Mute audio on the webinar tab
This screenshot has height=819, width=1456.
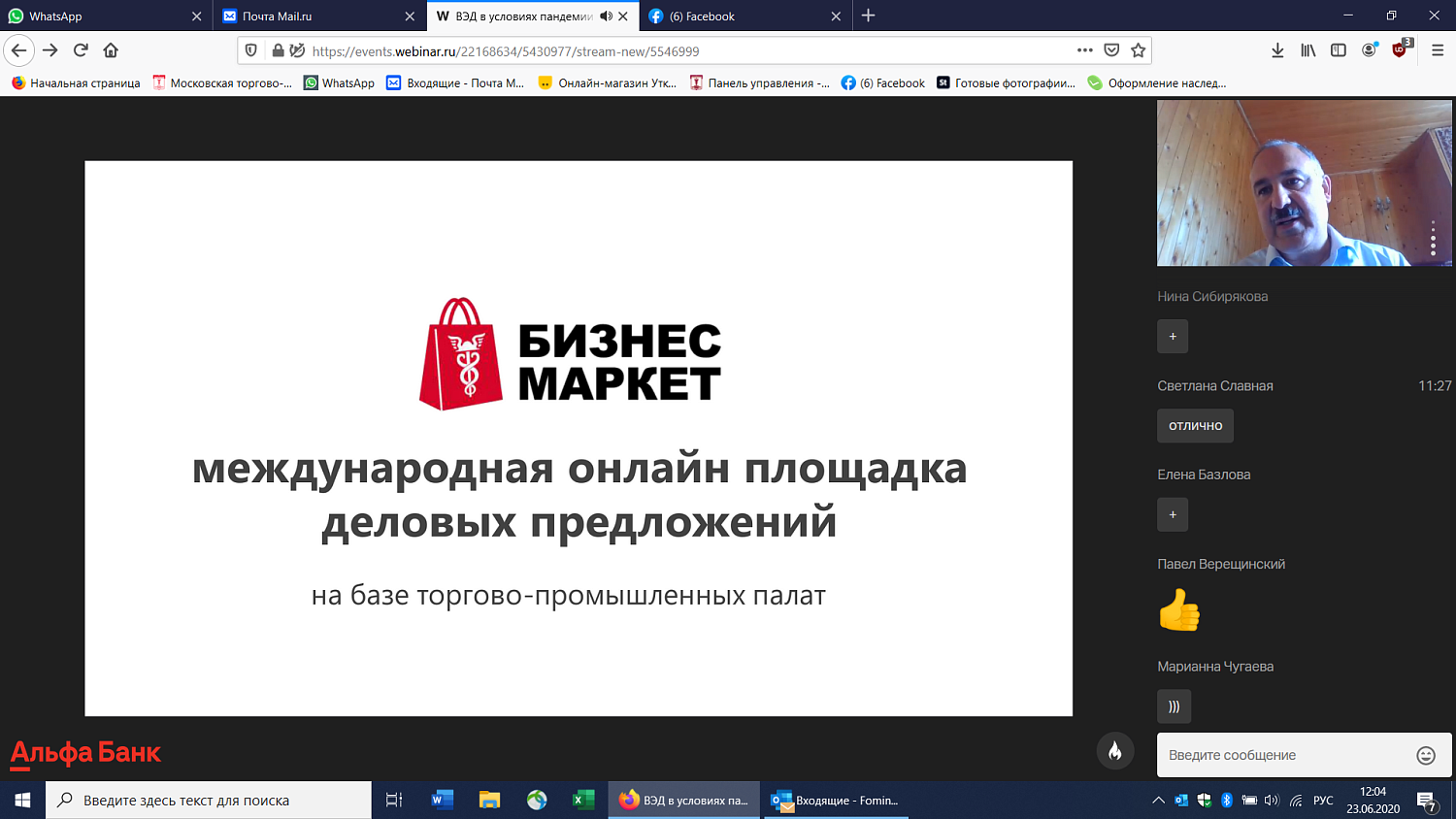[x=606, y=16]
